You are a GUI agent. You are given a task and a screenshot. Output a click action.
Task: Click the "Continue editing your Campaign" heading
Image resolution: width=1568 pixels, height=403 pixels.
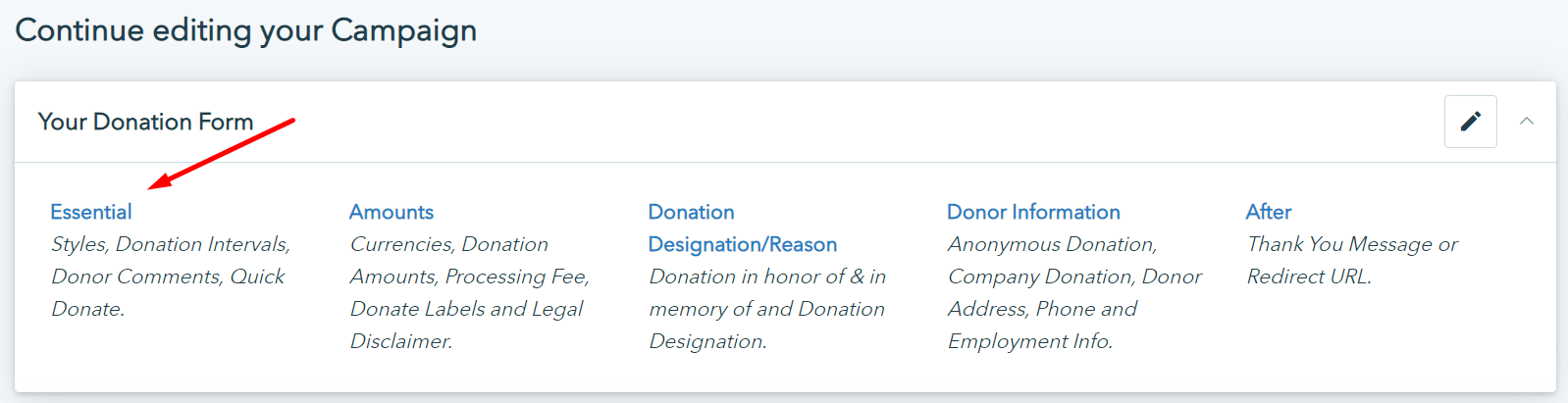coord(246,30)
